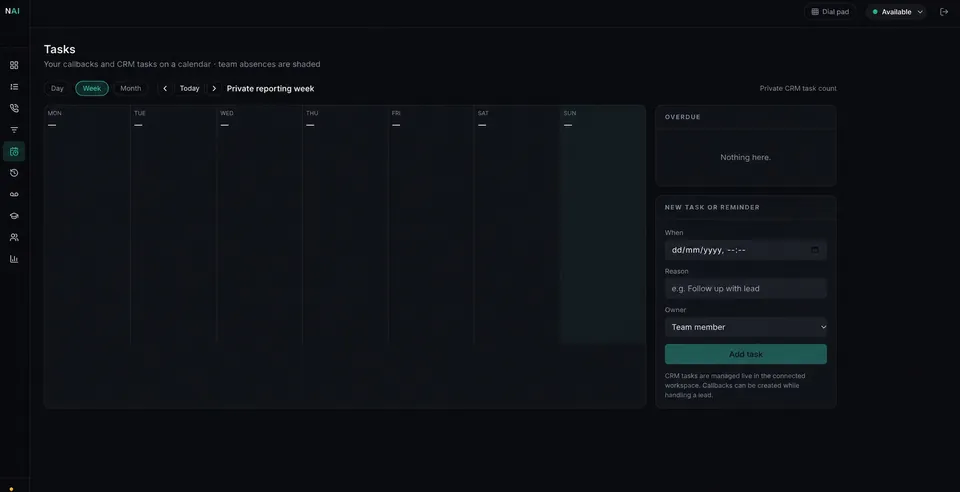
Task: Click the logout icon at top right
Action: pos(943,12)
